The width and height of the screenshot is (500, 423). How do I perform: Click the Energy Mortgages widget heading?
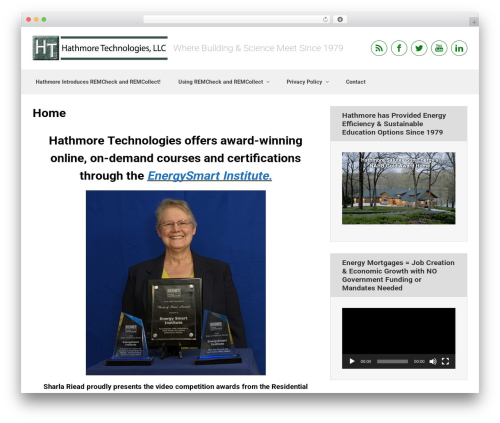click(x=398, y=275)
